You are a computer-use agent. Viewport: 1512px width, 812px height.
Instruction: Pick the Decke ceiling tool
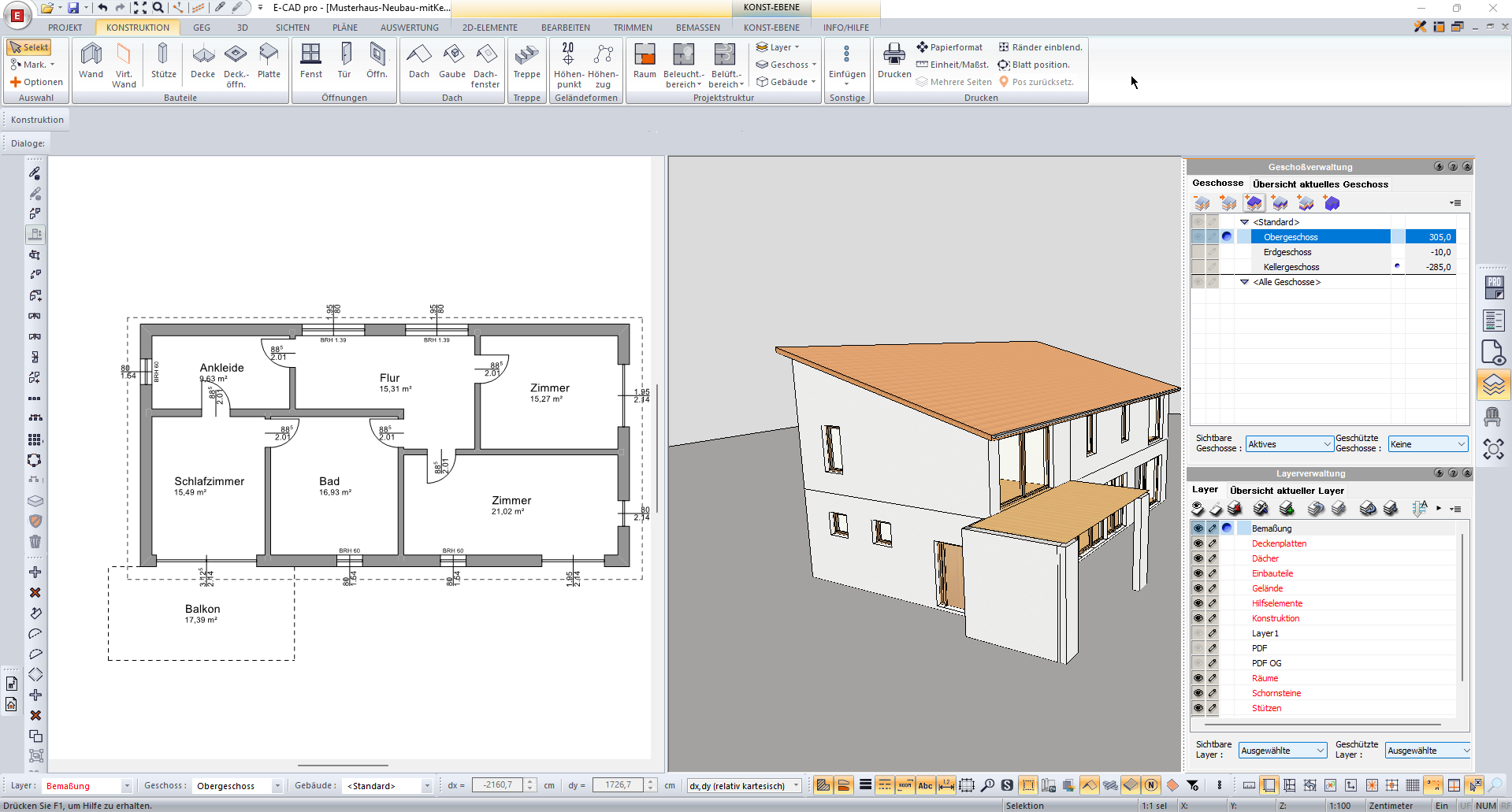click(x=202, y=61)
